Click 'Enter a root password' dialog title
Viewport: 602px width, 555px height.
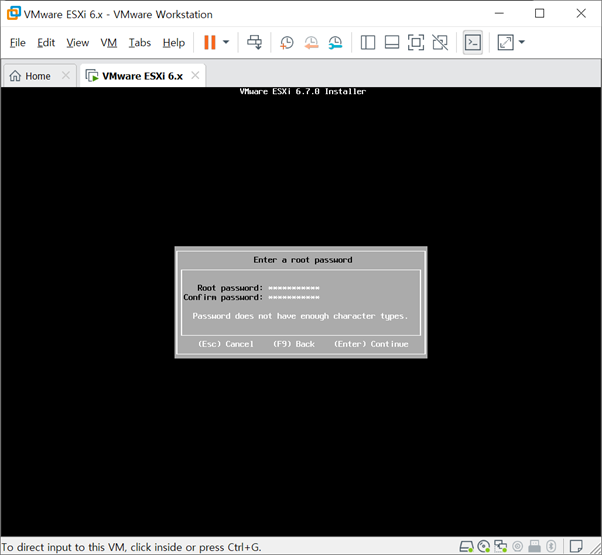tap(303, 260)
